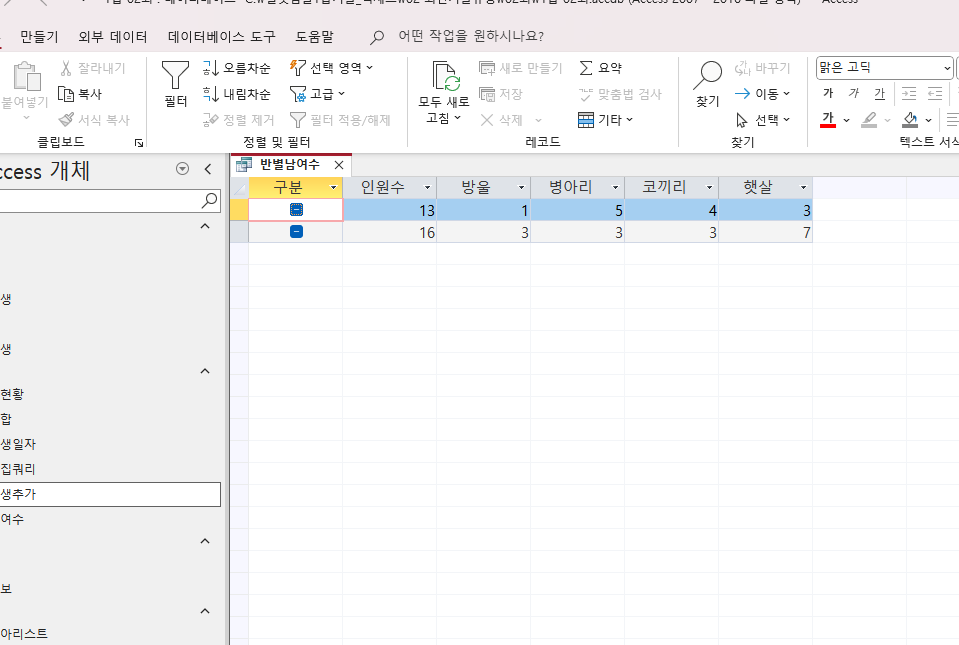Toggle the 구분 checkbox in the first row
The height and width of the screenshot is (645, 959).
pyautogui.click(x=296, y=210)
